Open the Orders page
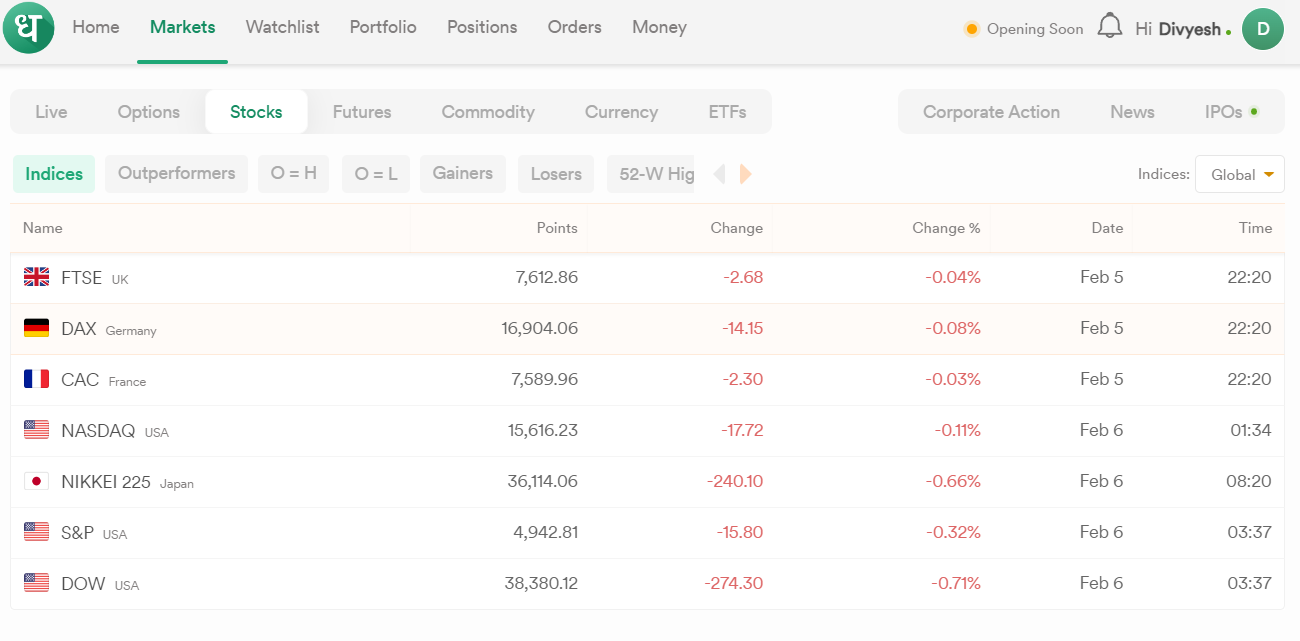Viewport: 1300px width, 641px height. click(x=575, y=27)
